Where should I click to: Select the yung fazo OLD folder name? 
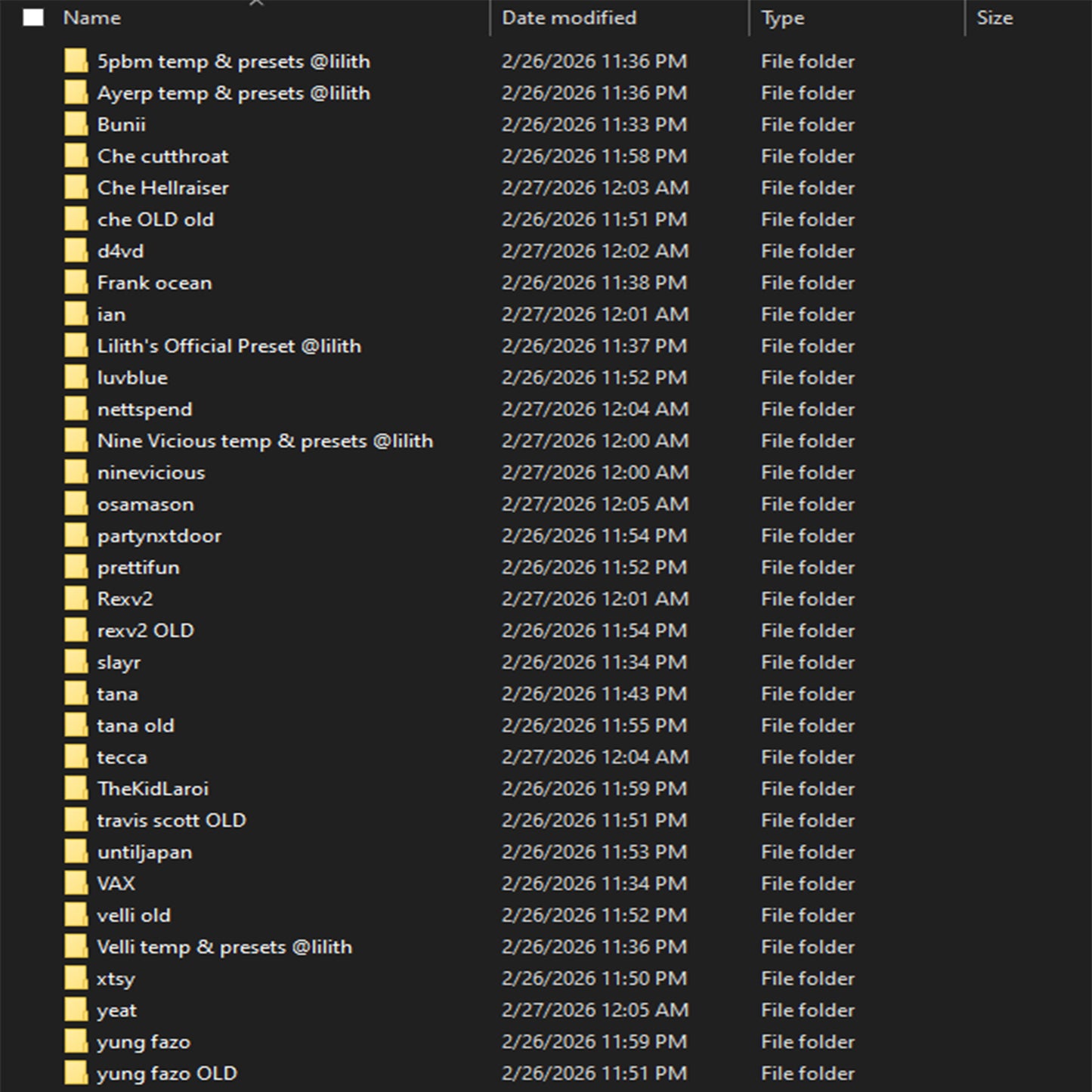tap(167, 1074)
